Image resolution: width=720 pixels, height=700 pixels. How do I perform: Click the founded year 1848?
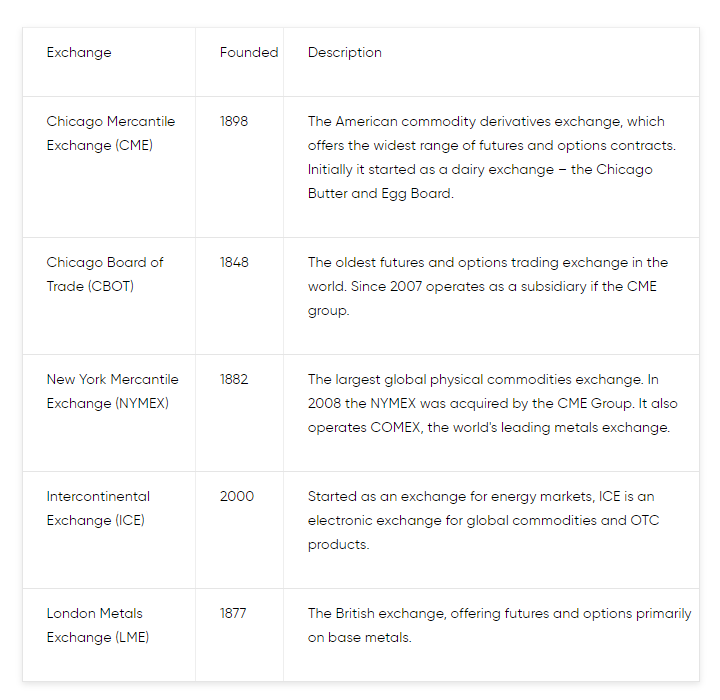(234, 262)
